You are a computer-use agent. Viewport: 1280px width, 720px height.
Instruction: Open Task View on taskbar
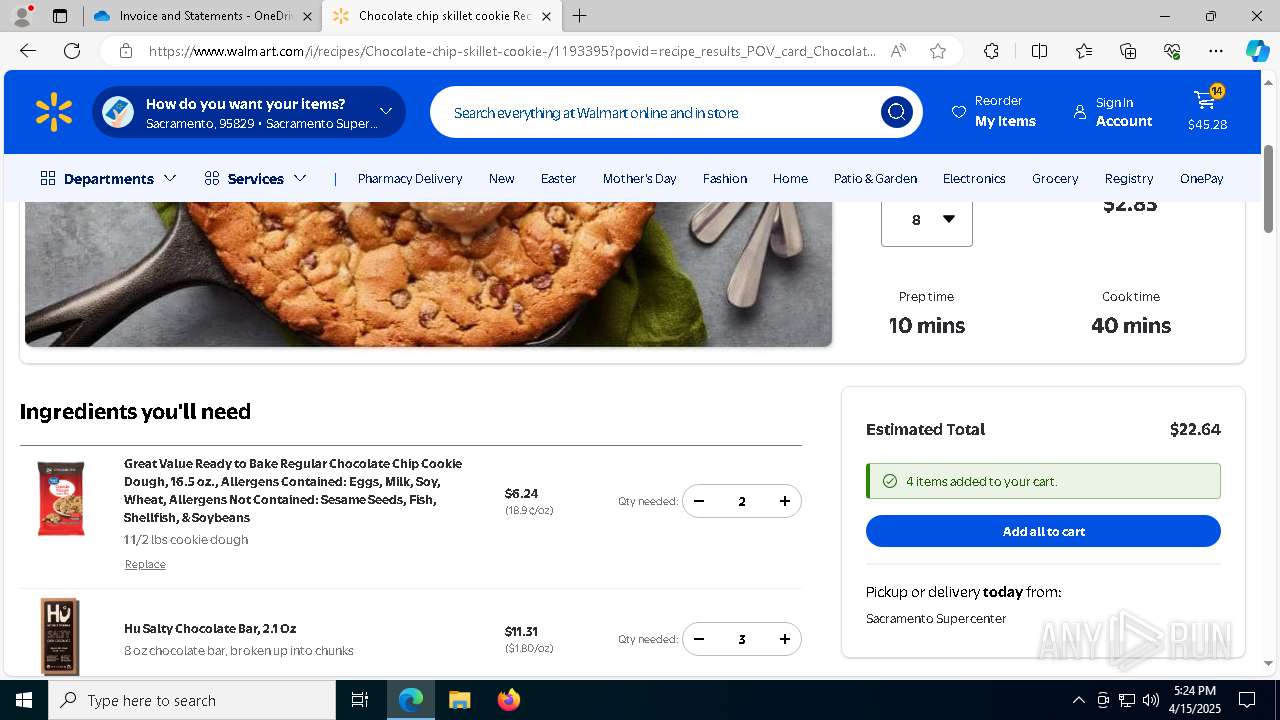(x=360, y=700)
